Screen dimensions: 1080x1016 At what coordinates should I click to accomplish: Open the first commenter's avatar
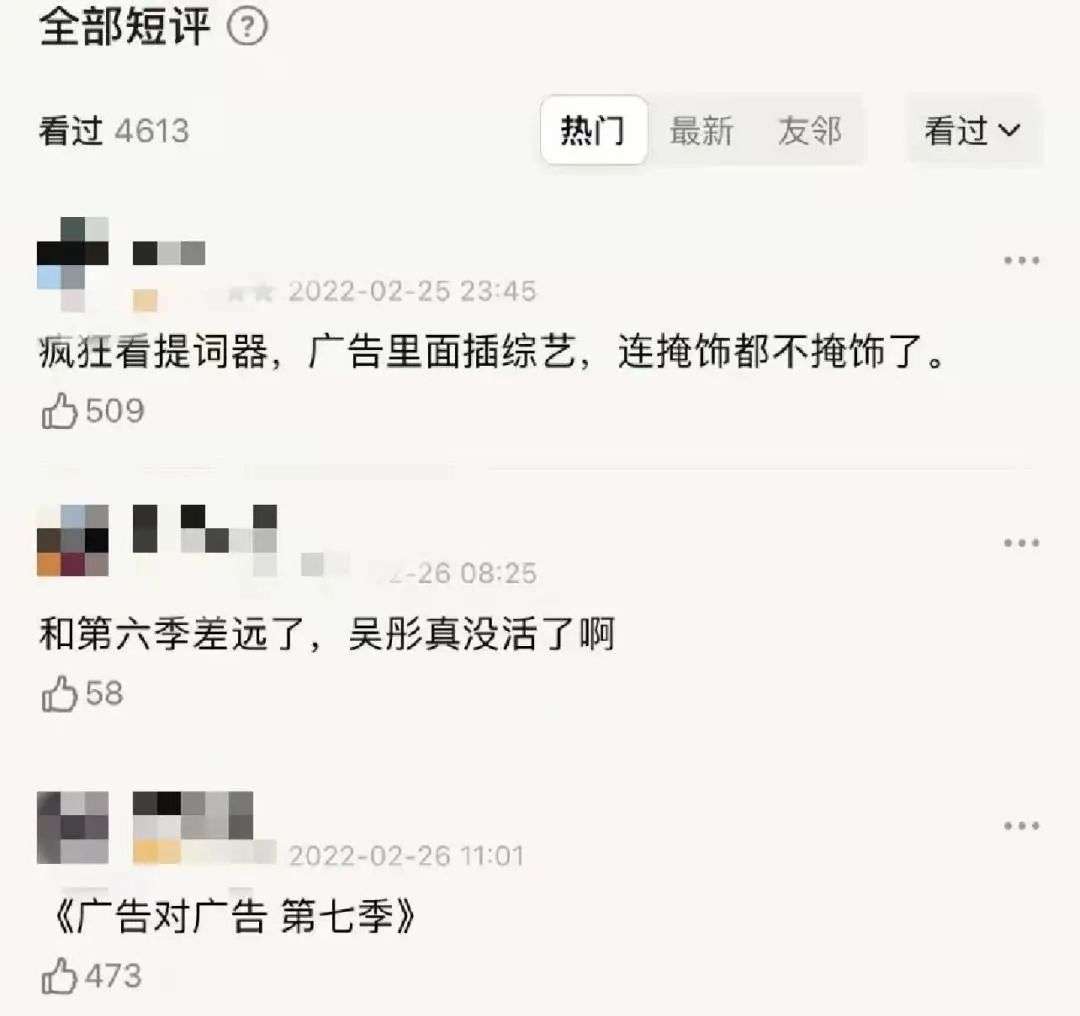(x=72, y=265)
